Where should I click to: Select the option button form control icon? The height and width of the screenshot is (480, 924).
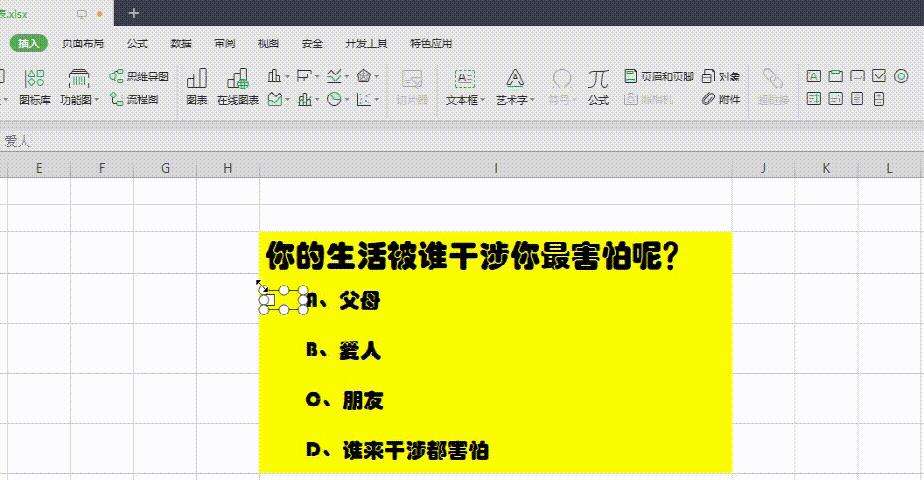click(901, 76)
